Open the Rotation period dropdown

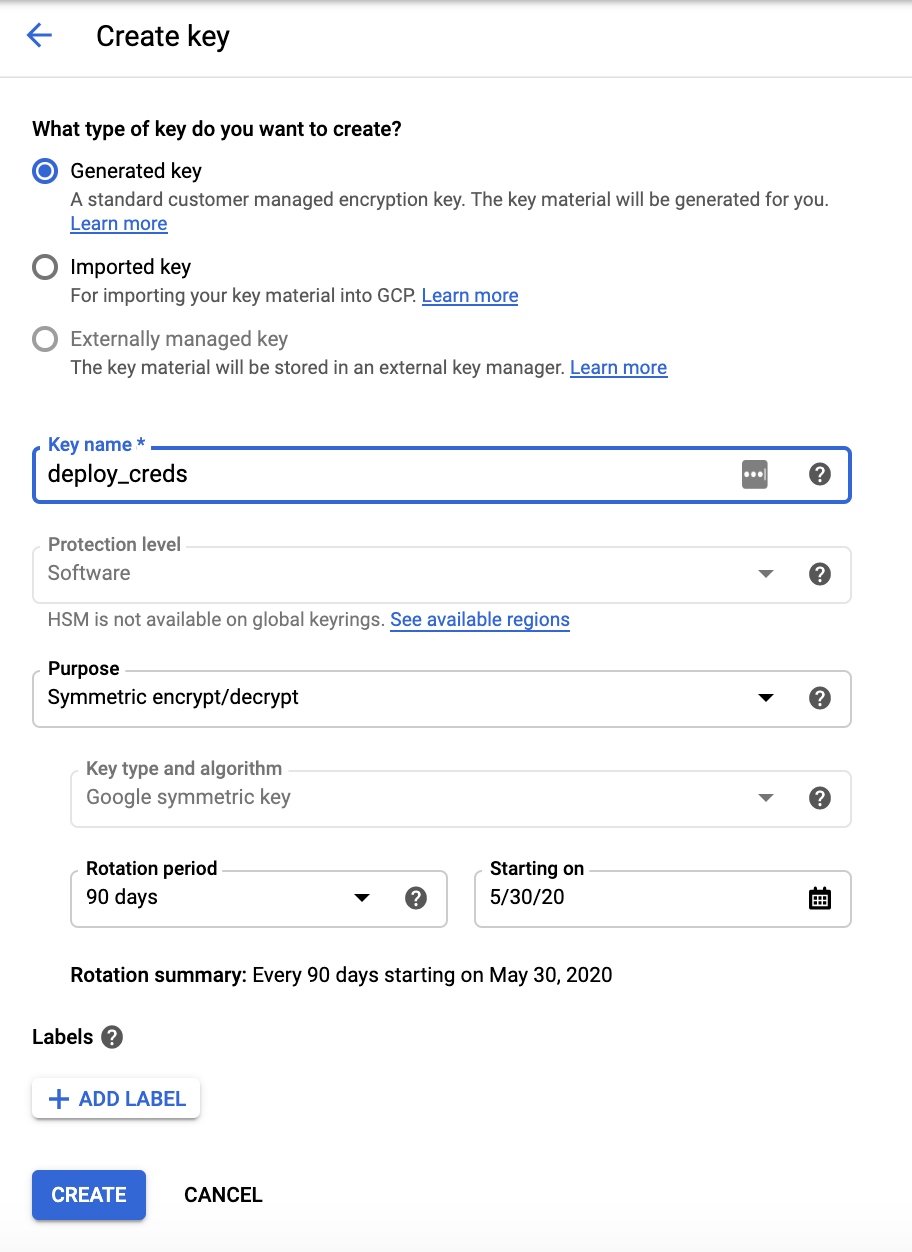361,898
